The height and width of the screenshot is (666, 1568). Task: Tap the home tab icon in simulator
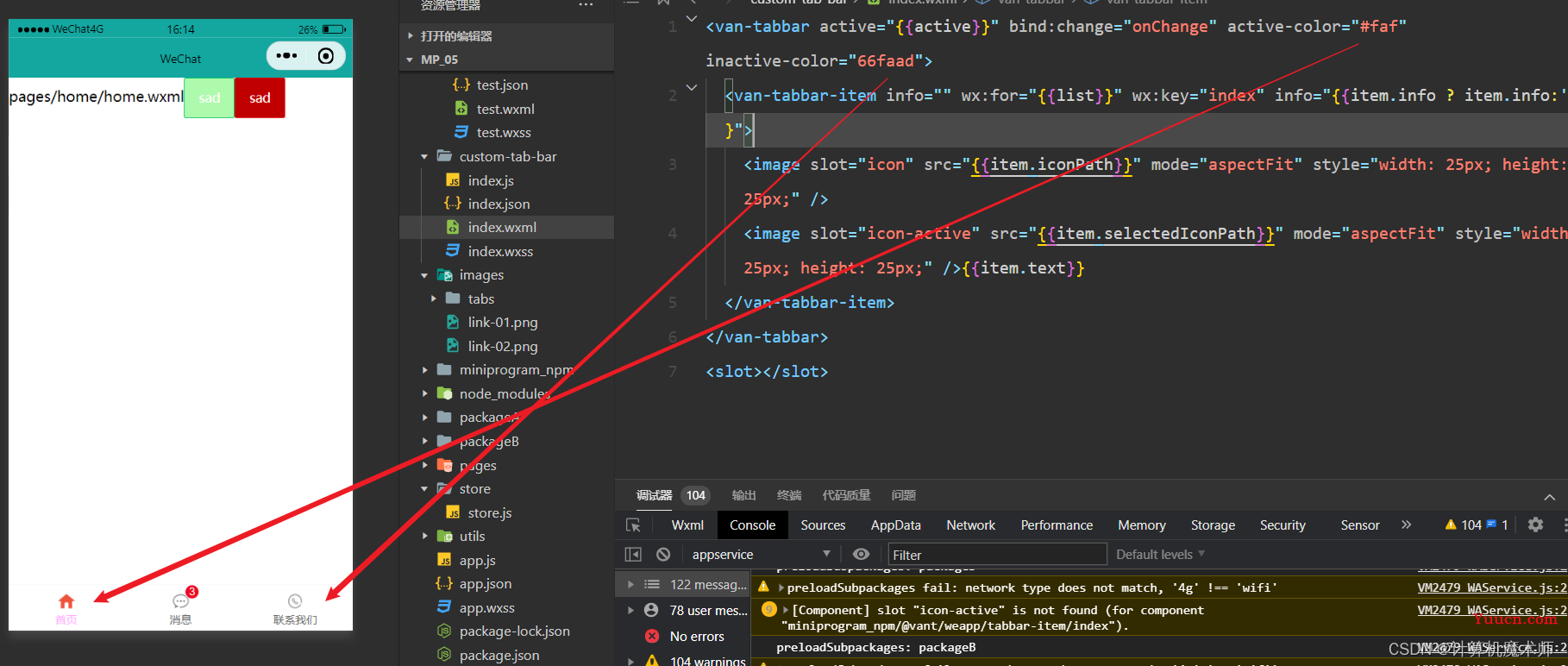[66, 601]
